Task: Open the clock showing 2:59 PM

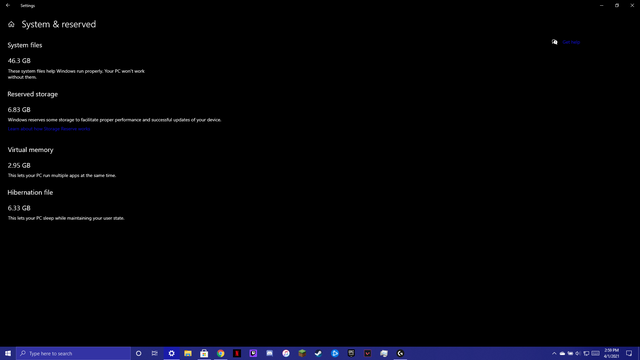Action: pyautogui.click(x=611, y=353)
